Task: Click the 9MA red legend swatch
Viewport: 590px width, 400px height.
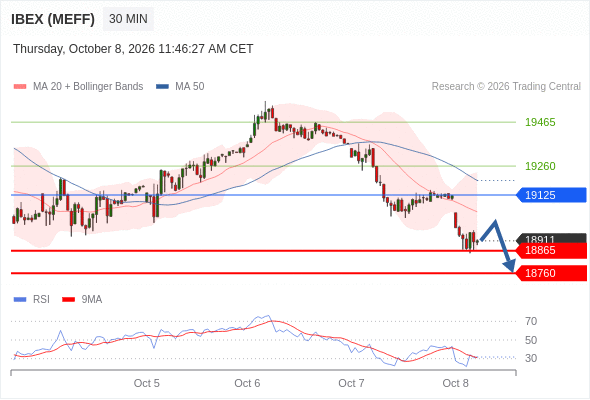Action: pyautogui.click(x=68, y=300)
